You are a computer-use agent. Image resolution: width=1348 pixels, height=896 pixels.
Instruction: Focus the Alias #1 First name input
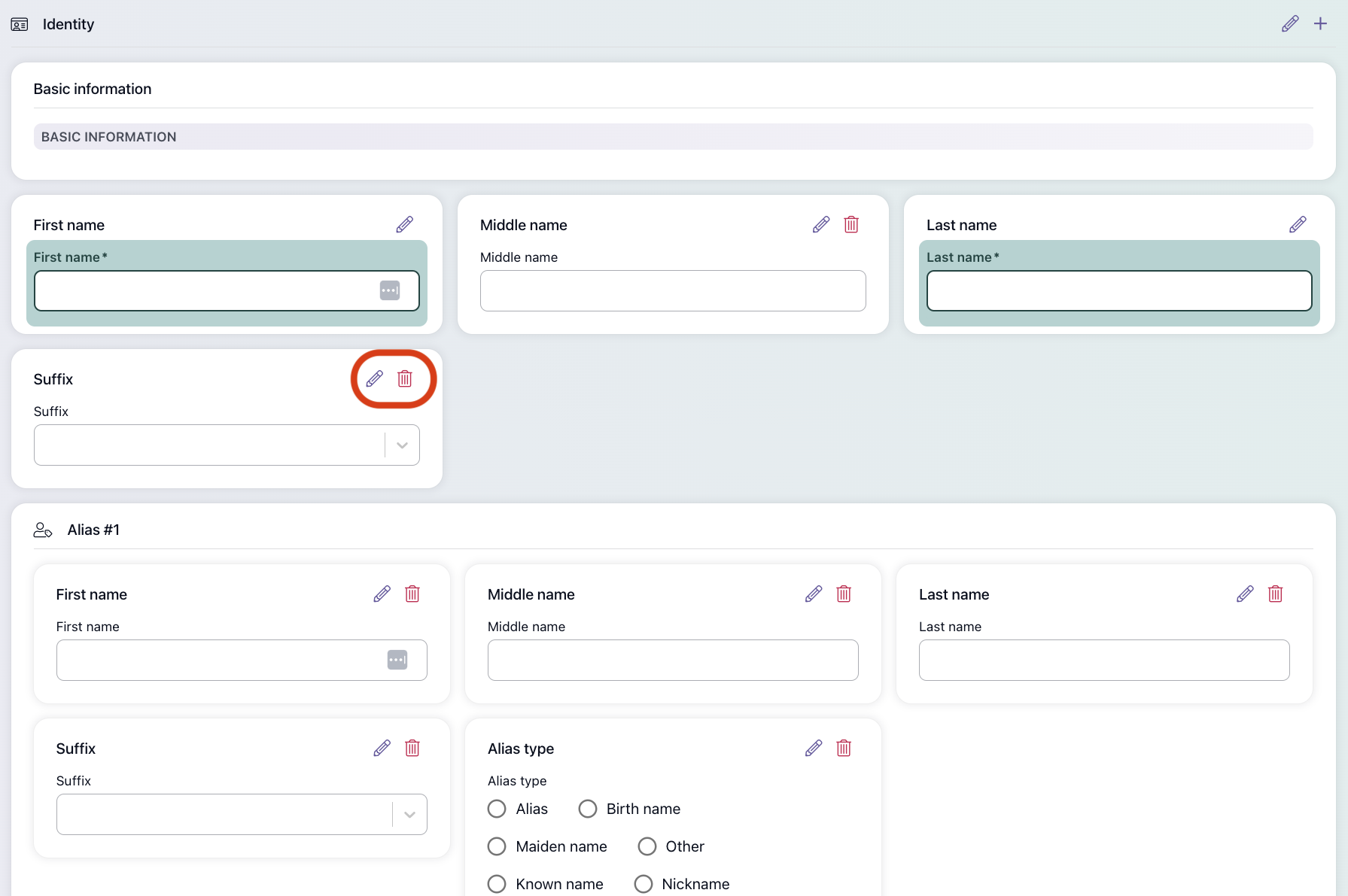(242, 660)
